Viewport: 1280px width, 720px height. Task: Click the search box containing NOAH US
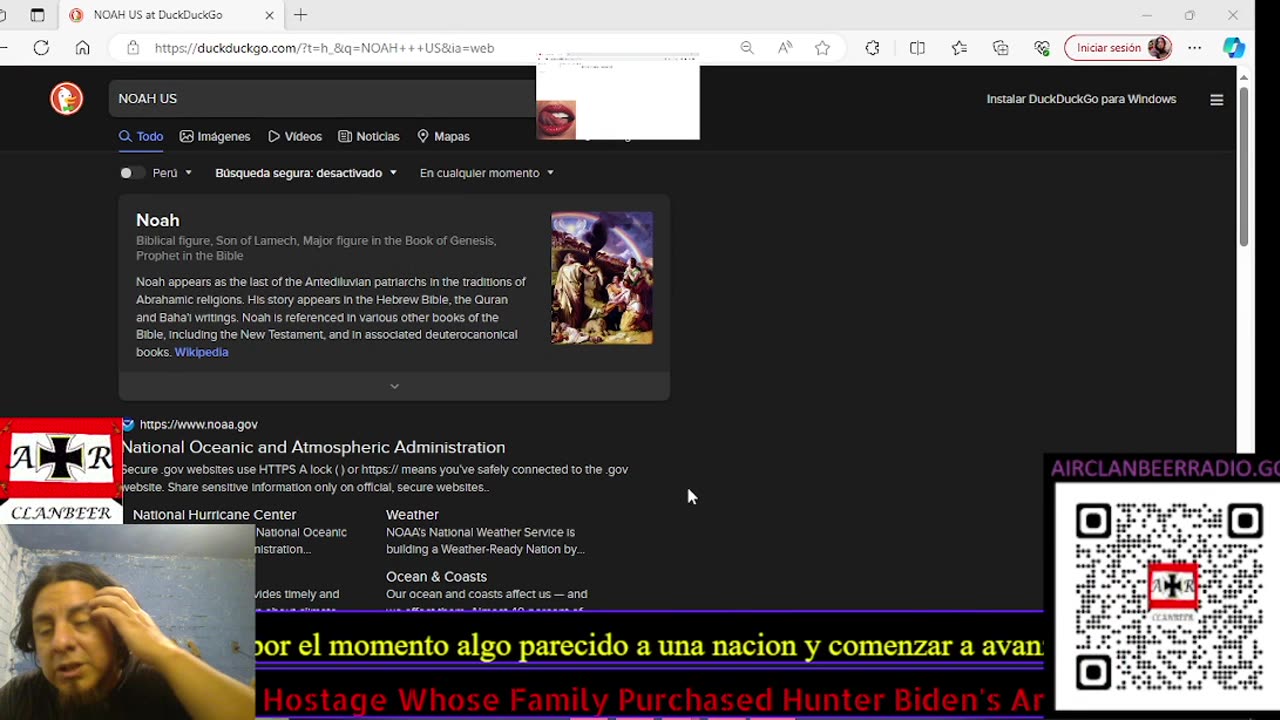[x=322, y=98]
